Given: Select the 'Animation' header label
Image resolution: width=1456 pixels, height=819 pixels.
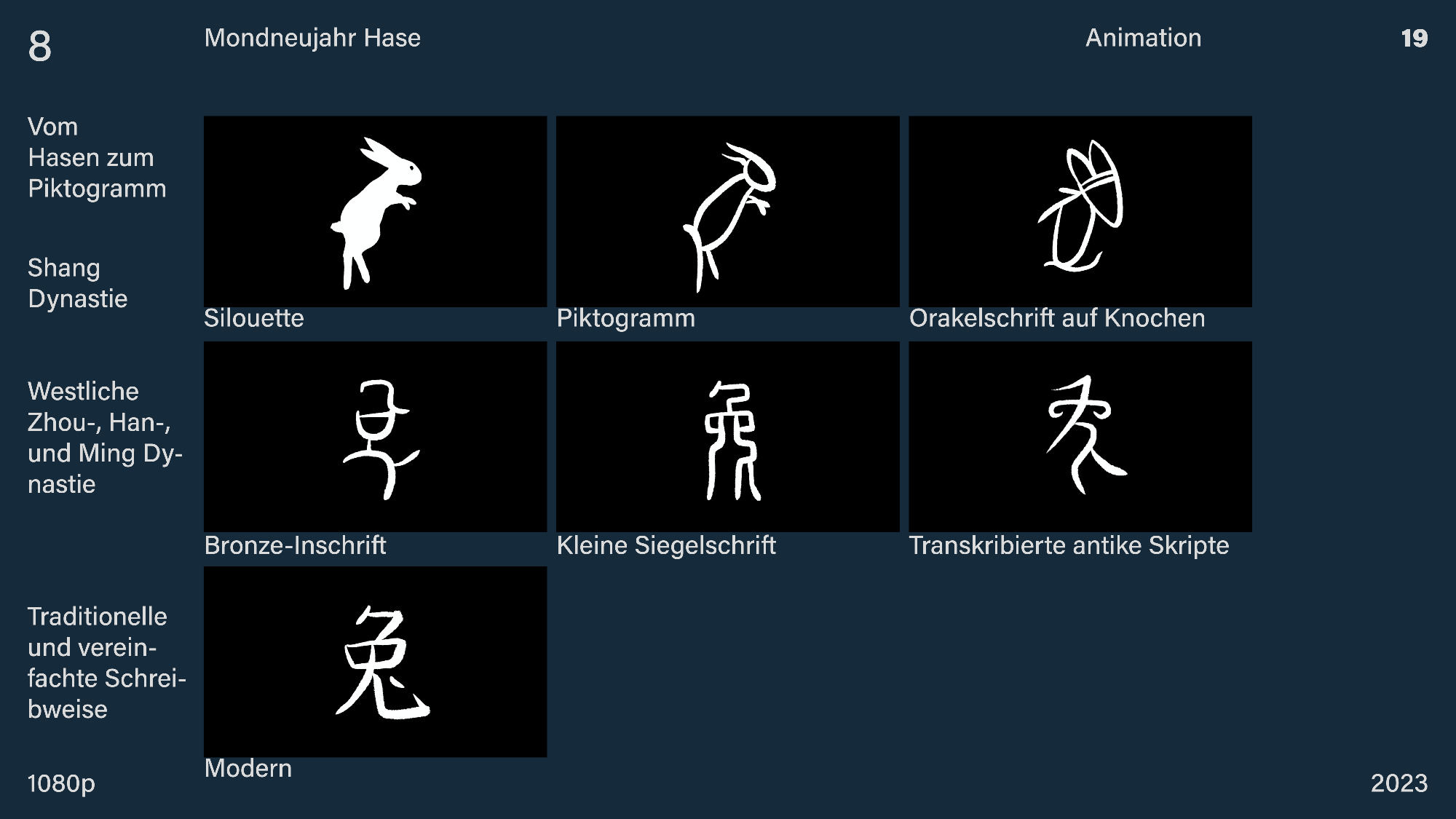Looking at the screenshot, I should (x=1143, y=38).
